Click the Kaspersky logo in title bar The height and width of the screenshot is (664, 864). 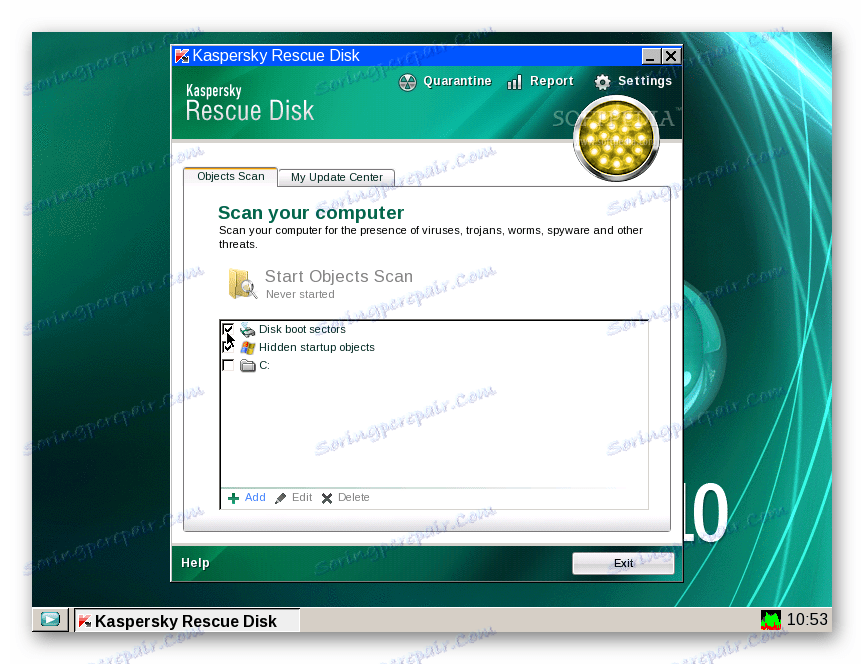181,56
